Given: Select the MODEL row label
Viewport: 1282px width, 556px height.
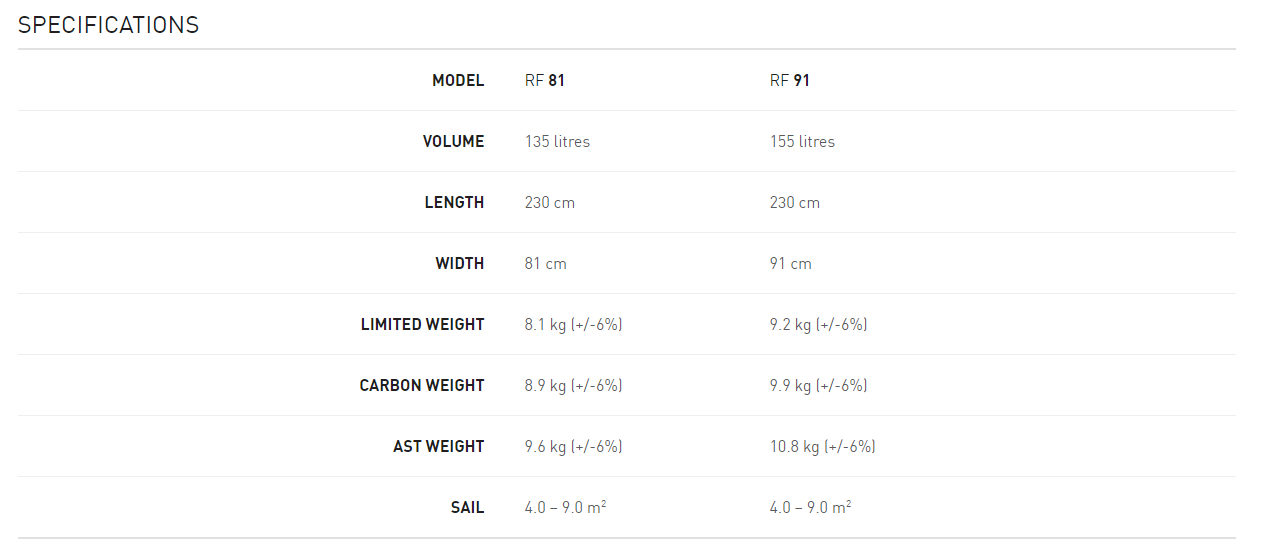Looking at the screenshot, I should point(458,80).
